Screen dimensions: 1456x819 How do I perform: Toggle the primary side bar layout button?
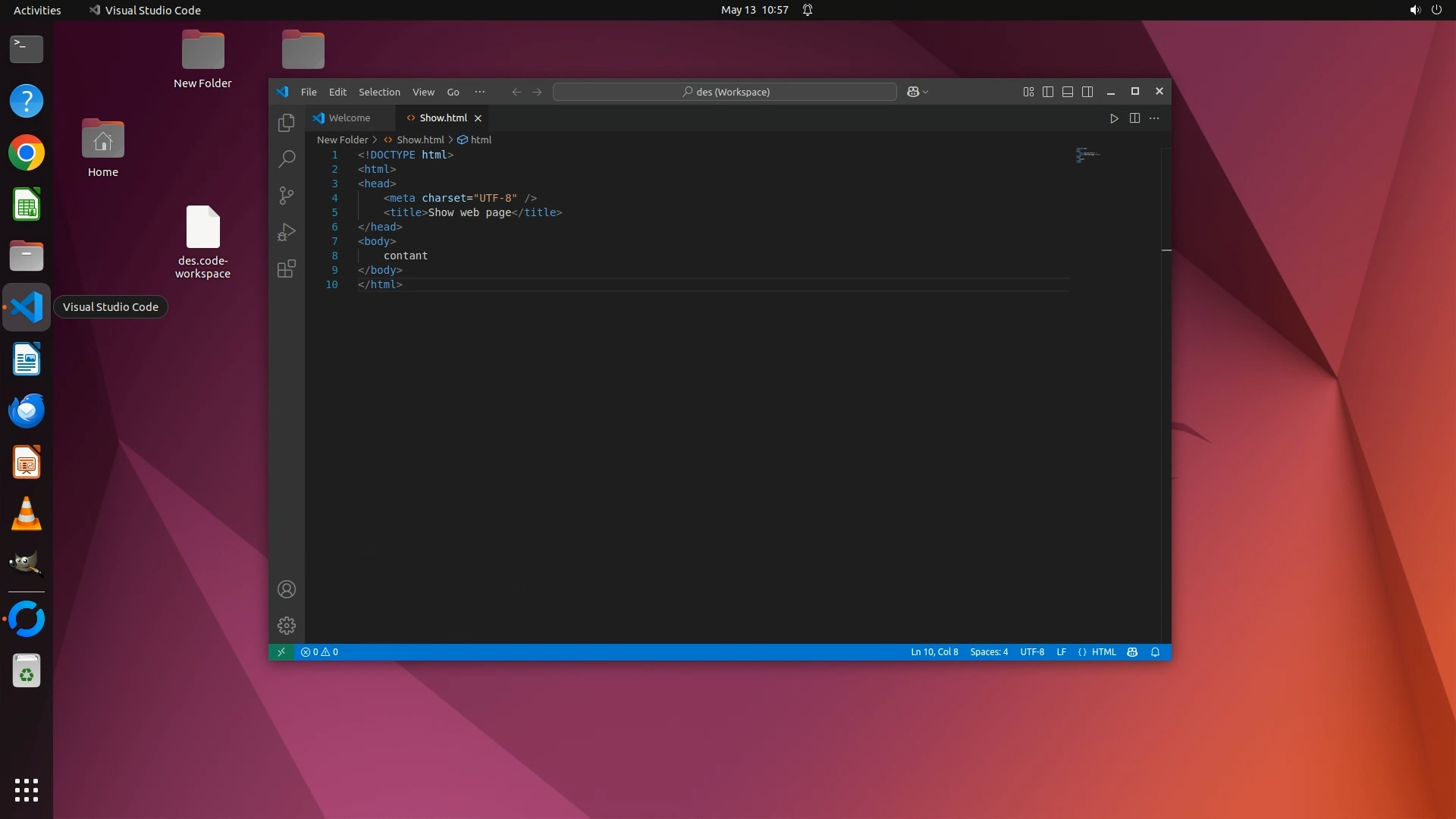point(1048,92)
